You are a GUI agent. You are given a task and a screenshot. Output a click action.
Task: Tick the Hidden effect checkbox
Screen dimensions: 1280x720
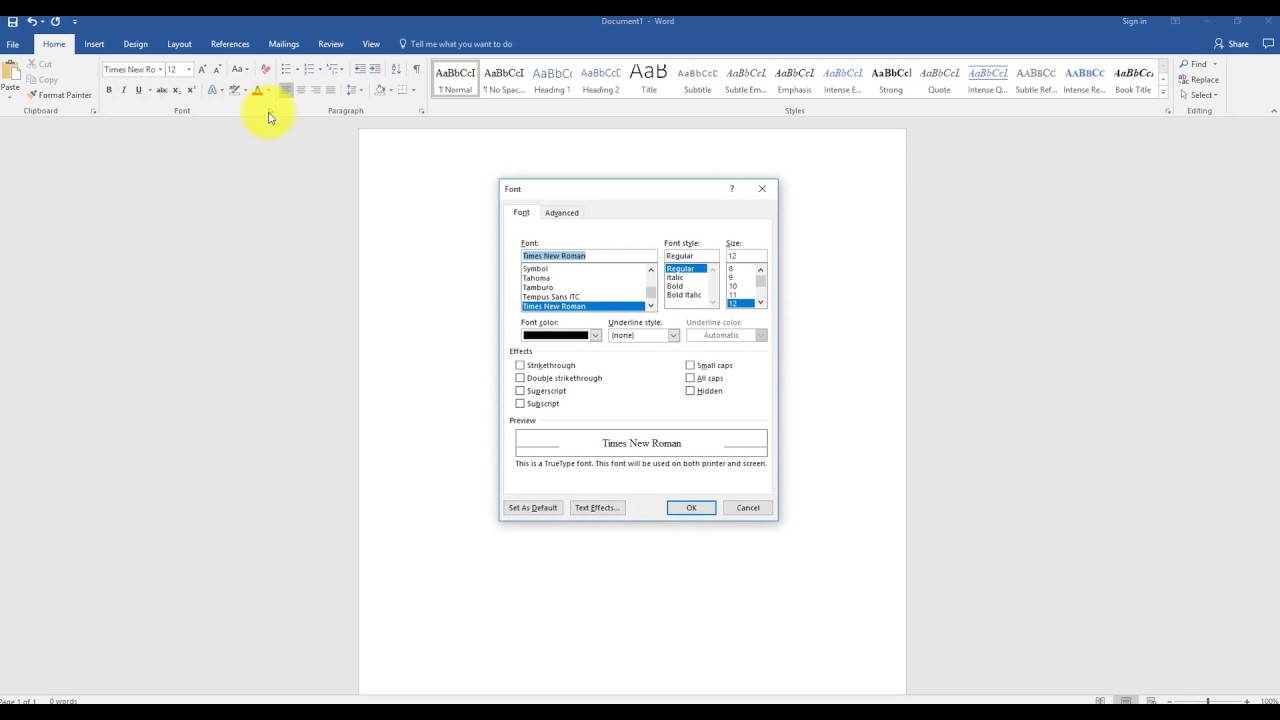click(690, 391)
